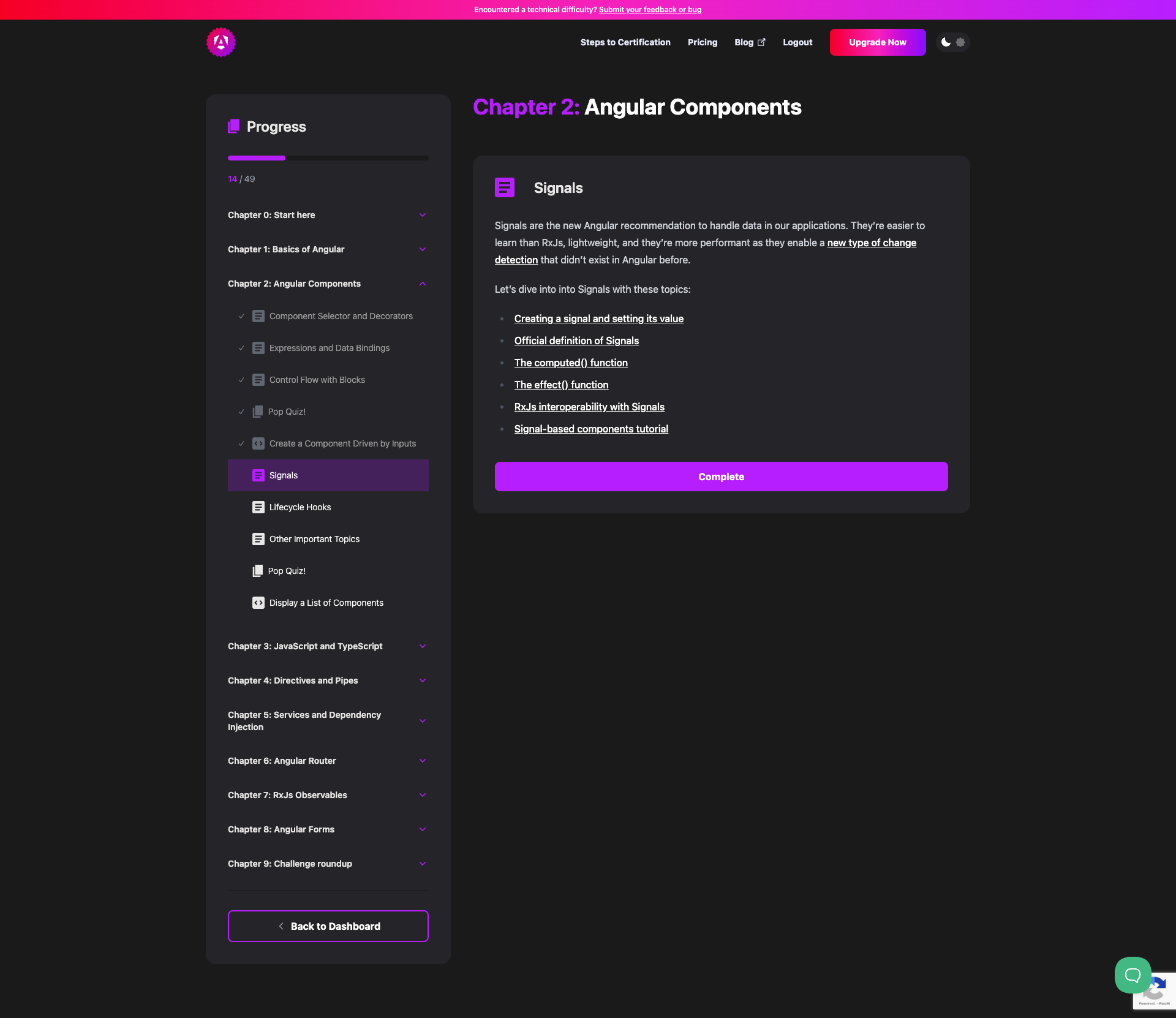
Task: Select the sun light-mode toggle option
Action: point(960,42)
